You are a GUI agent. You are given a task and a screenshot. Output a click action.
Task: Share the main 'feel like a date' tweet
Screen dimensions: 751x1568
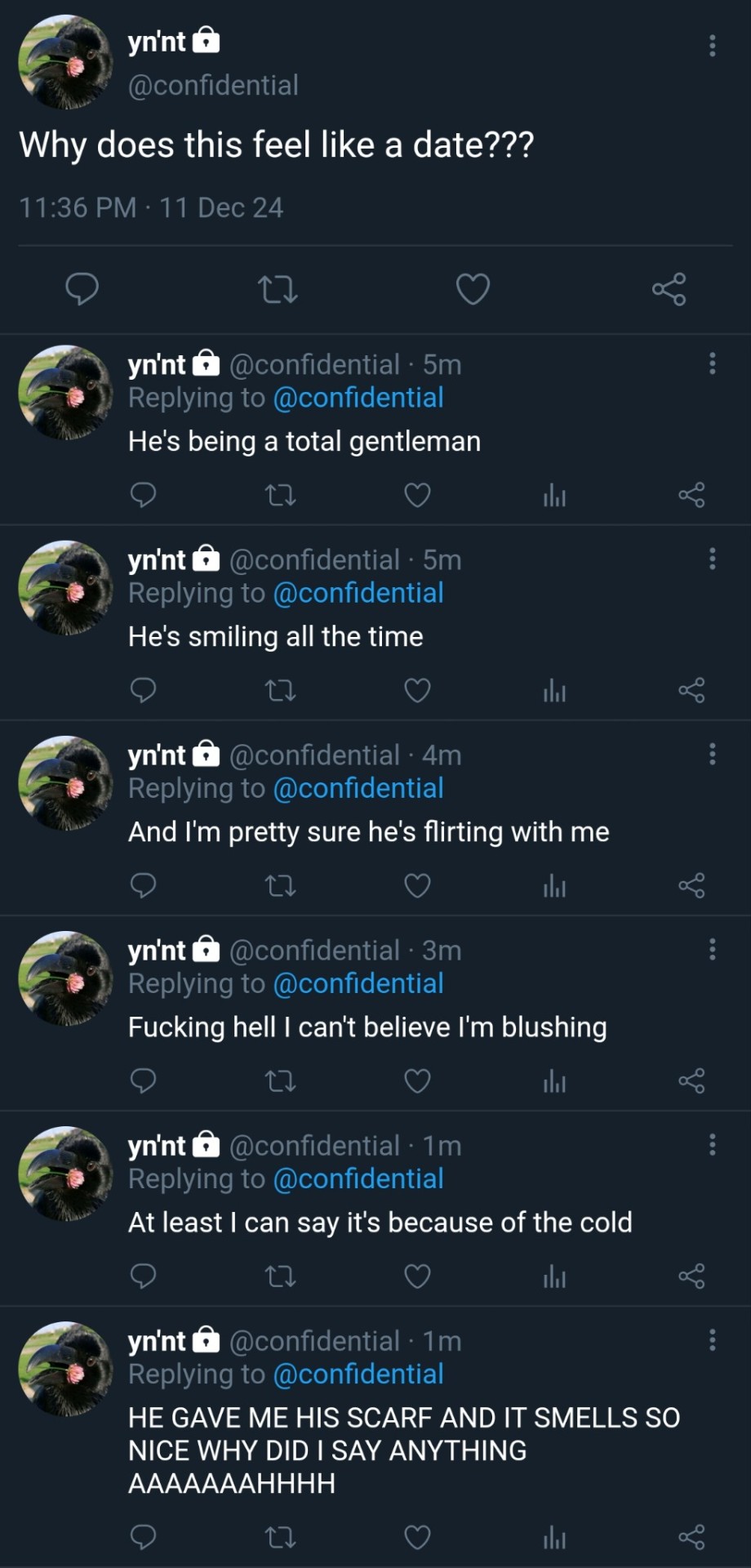669,290
